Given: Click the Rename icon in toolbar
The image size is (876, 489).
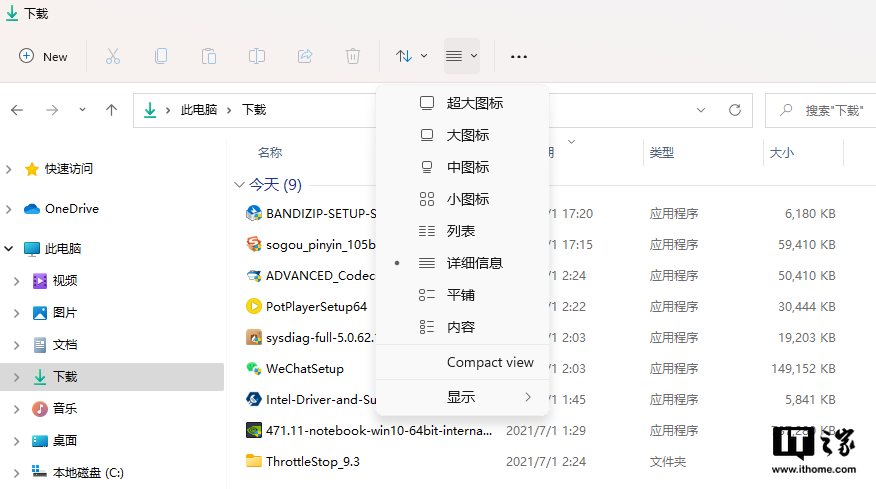Looking at the screenshot, I should [x=257, y=57].
